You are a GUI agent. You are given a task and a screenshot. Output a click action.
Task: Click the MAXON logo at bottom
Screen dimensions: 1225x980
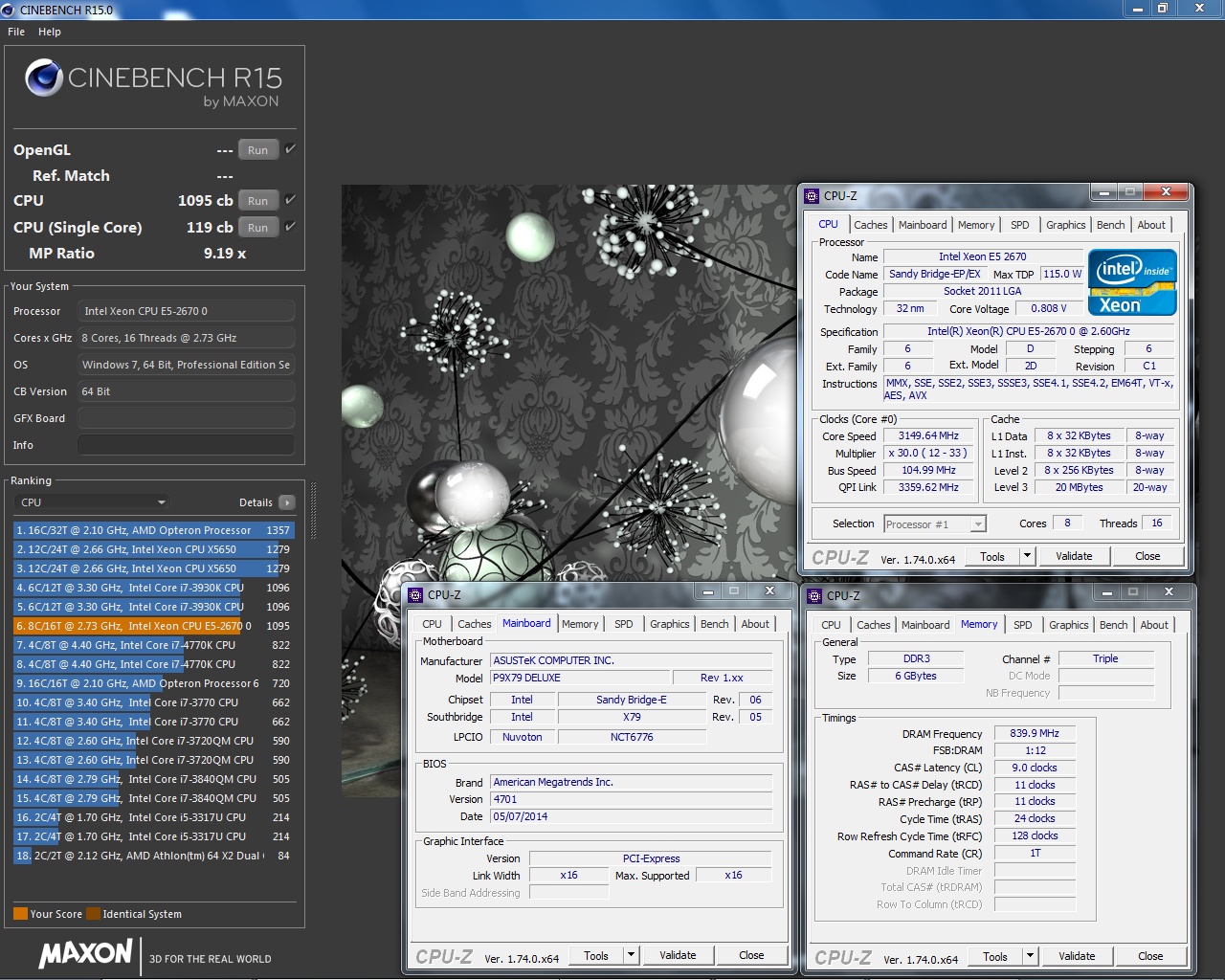[86, 953]
